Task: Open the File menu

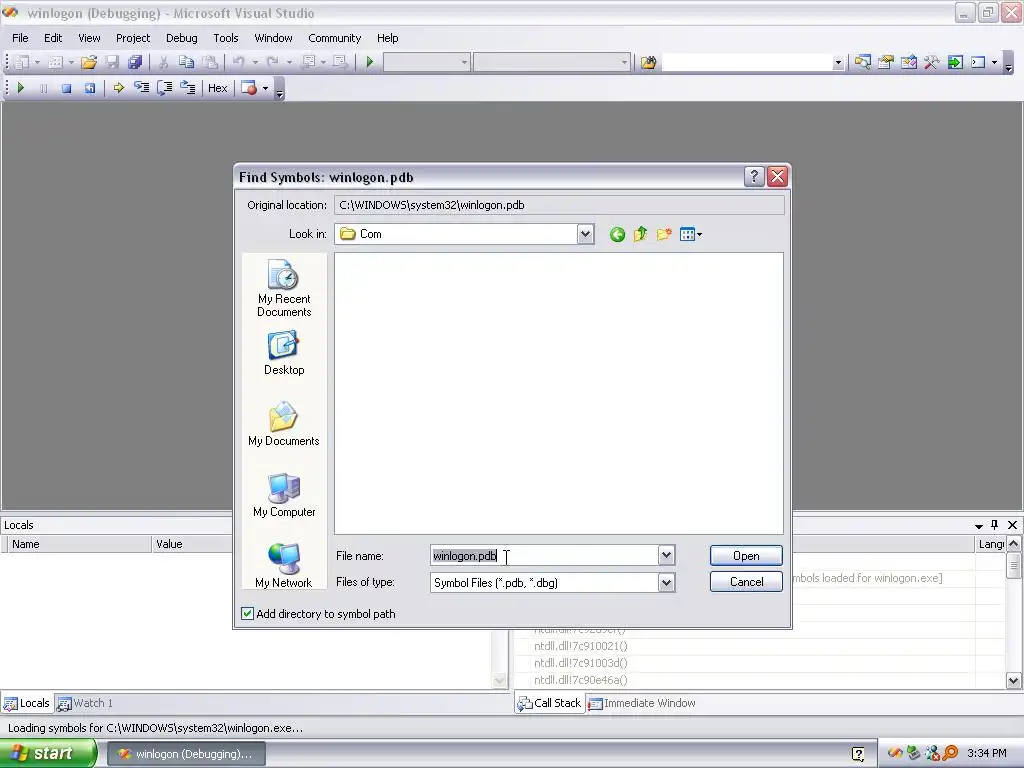Action: coord(20,38)
